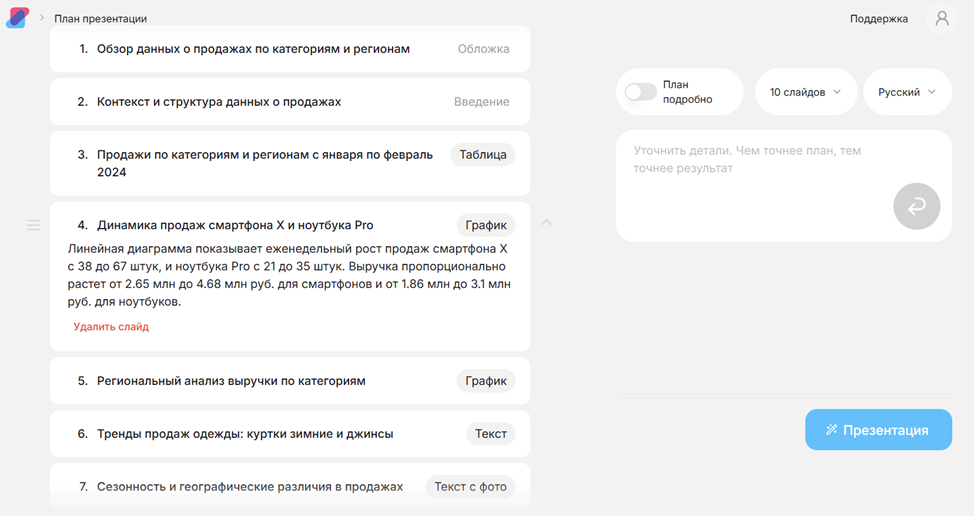974x516 pixels.
Task: Open the Текст type selector on slide 6
Action: pyautogui.click(x=491, y=434)
